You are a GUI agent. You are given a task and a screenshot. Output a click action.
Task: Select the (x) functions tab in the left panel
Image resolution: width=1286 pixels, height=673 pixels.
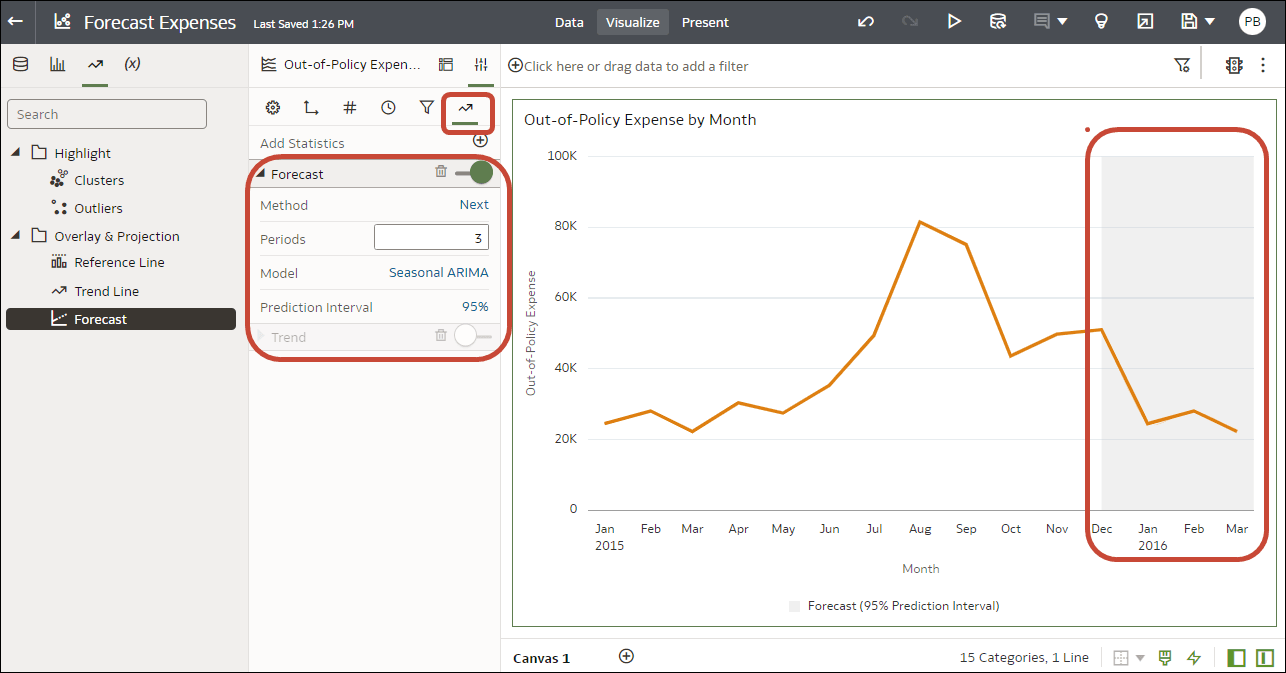pyautogui.click(x=131, y=63)
